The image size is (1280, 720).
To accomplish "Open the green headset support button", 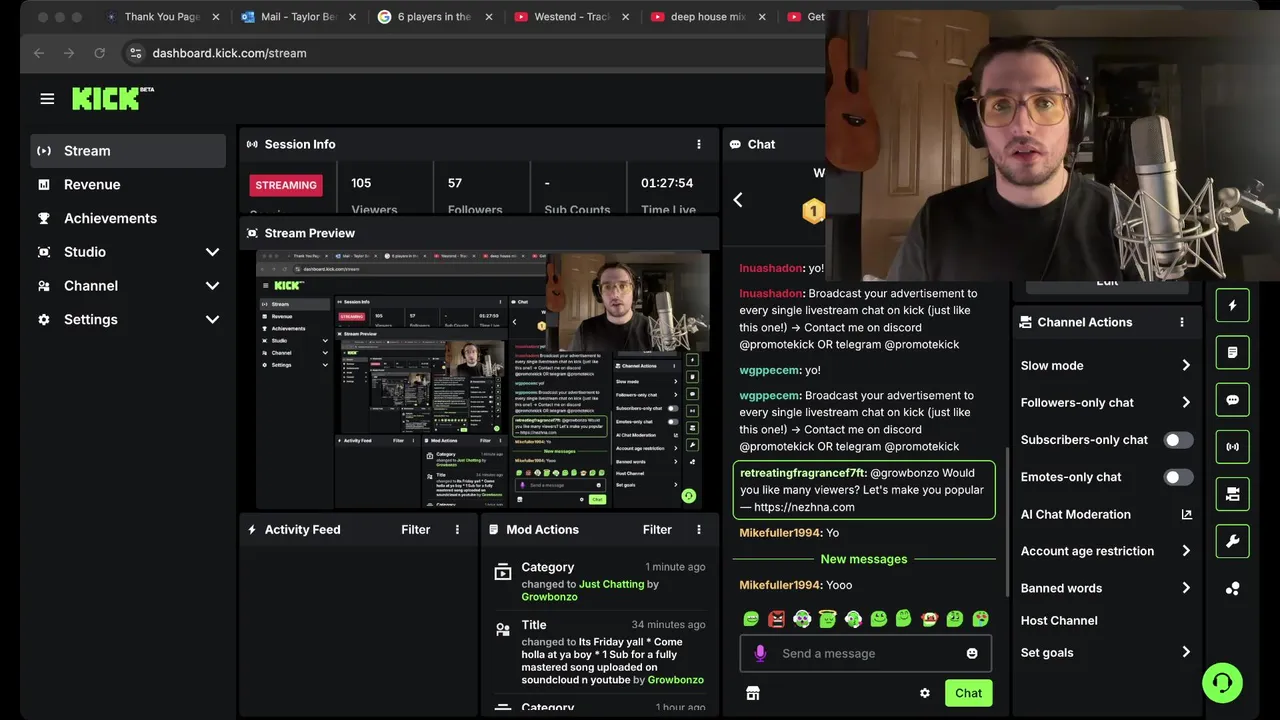I will [1222, 683].
